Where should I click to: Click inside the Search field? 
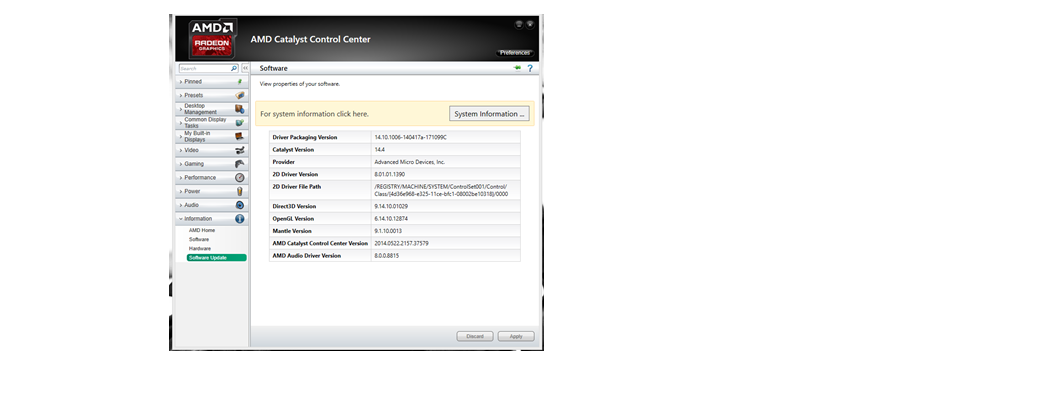coord(205,68)
